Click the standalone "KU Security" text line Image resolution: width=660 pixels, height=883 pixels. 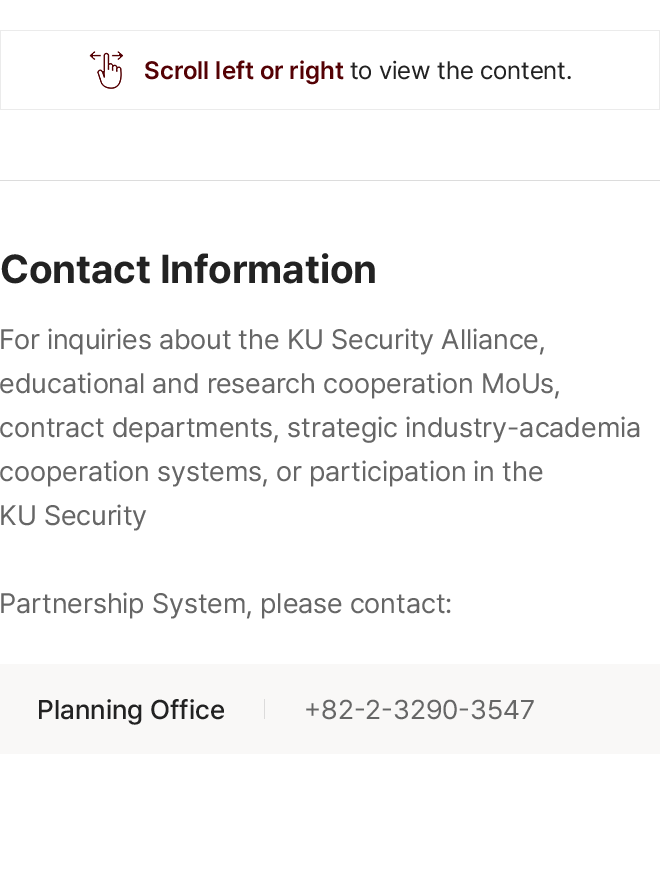tap(73, 516)
